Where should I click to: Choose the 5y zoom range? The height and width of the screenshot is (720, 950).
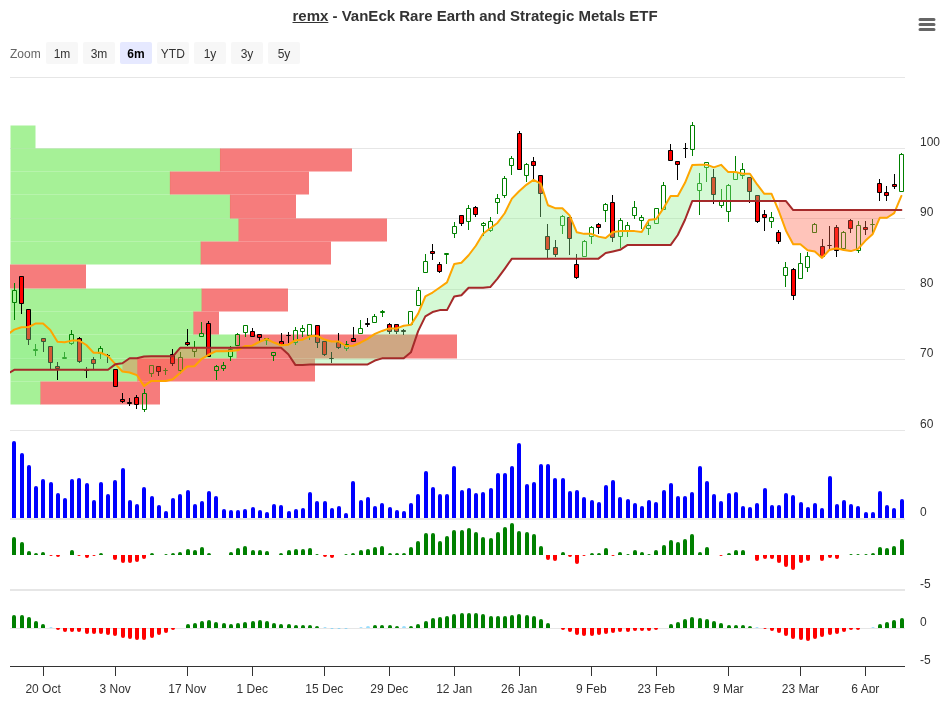pos(284,53)
